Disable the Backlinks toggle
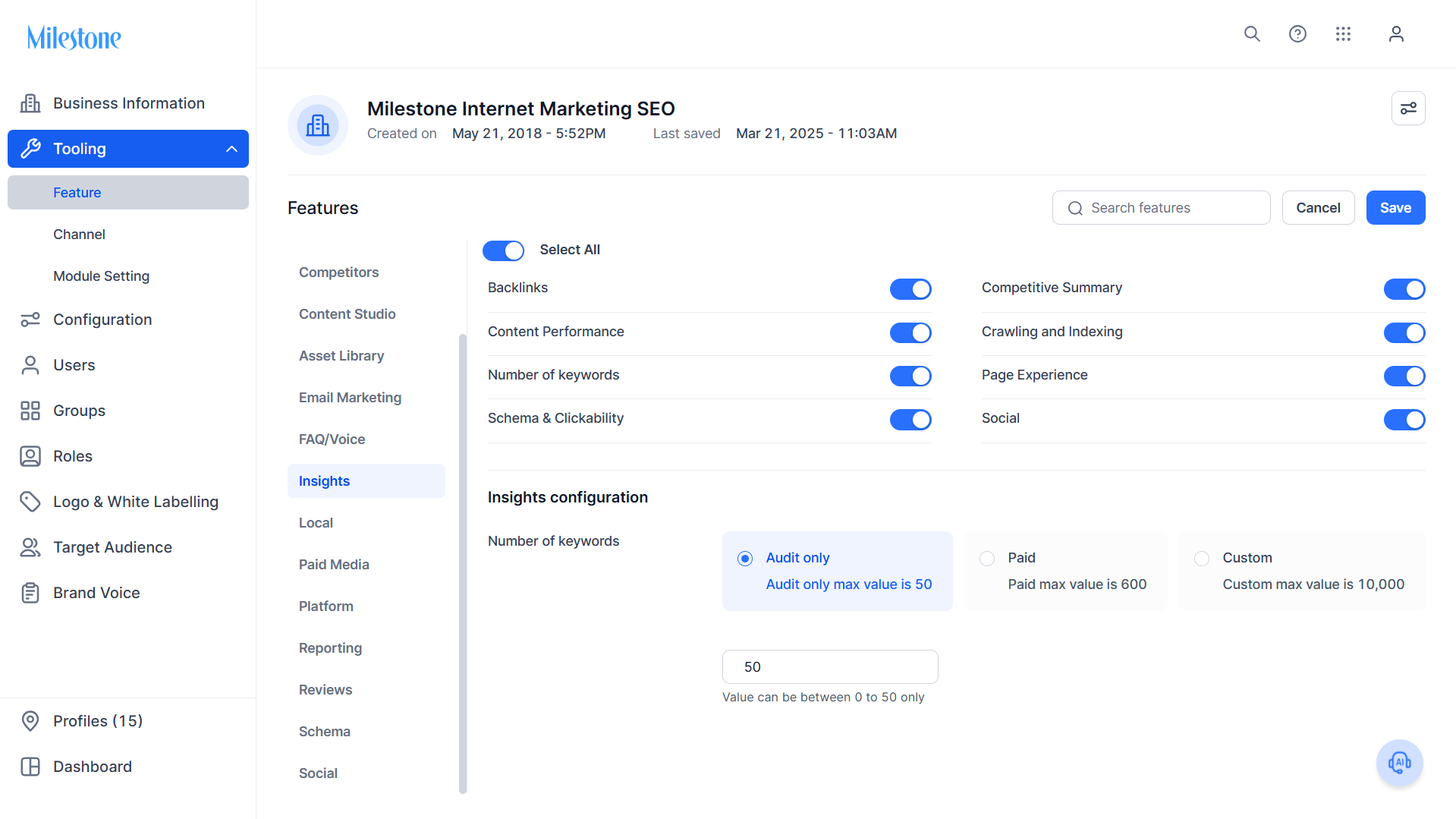This screenshot has width=1456, height=819. pyautogui.click(x=910, y=289)
